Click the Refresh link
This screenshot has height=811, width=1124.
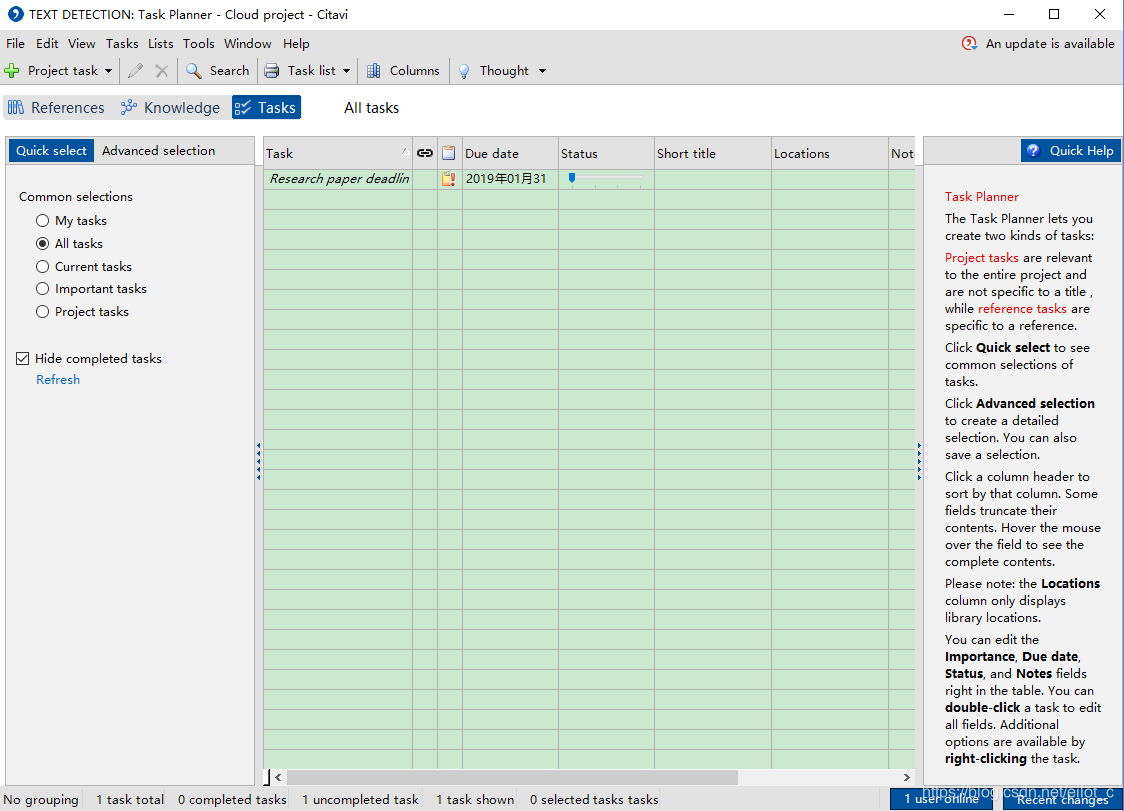[x=58, y=380]
